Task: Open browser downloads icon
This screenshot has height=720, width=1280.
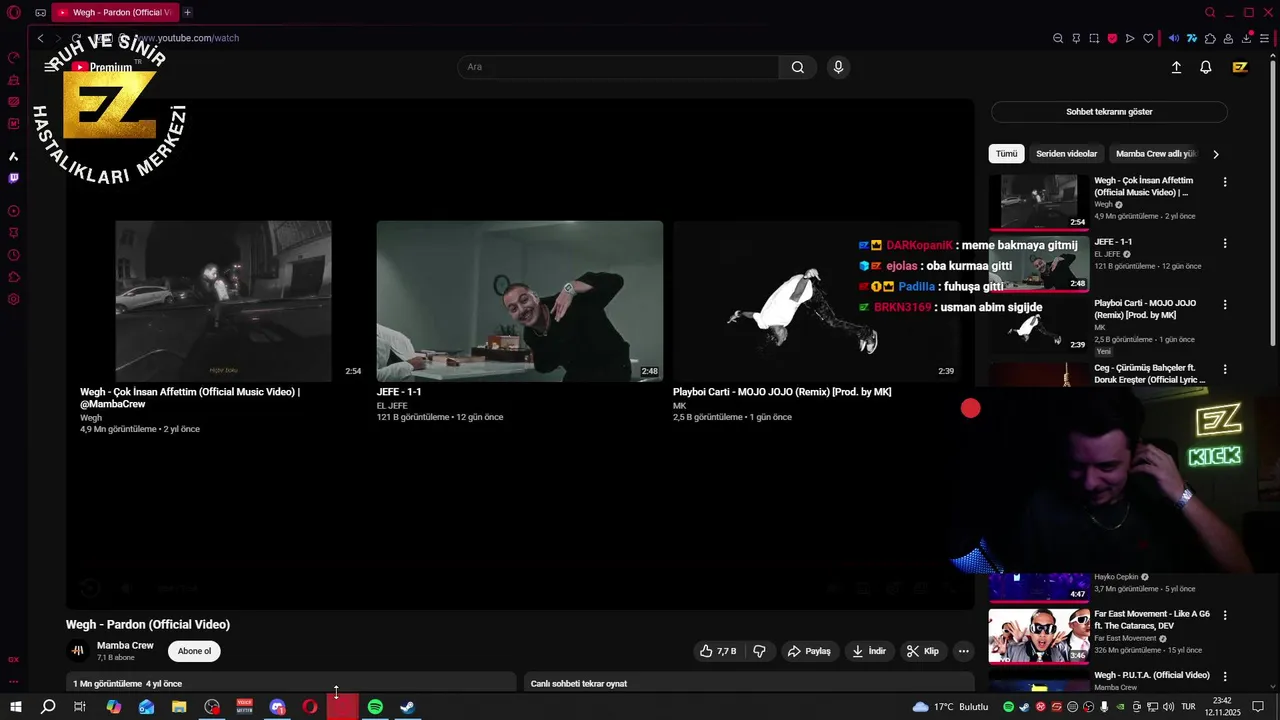Action: click(x=1247, y=38)
